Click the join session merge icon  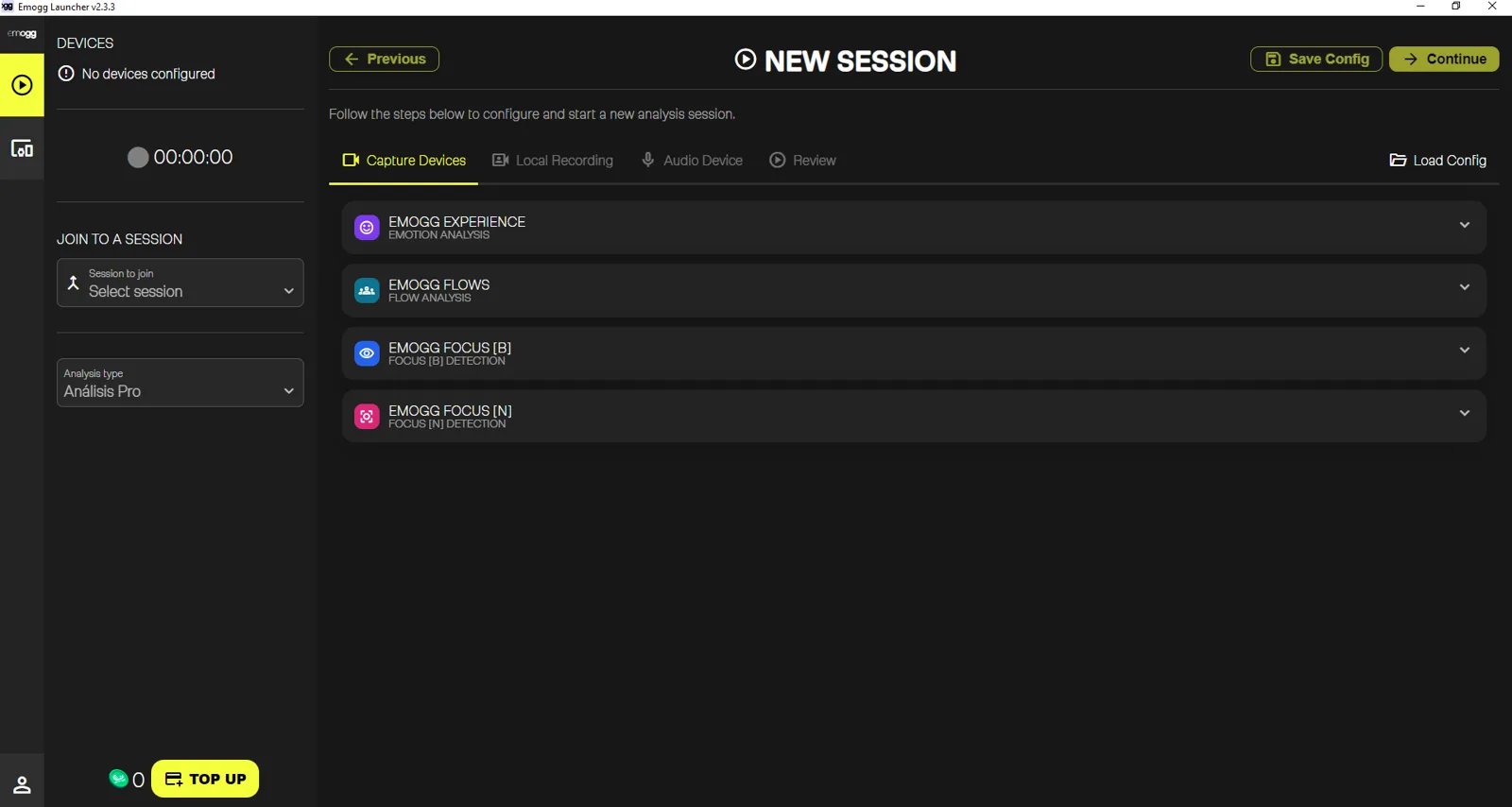coord(73,282)
